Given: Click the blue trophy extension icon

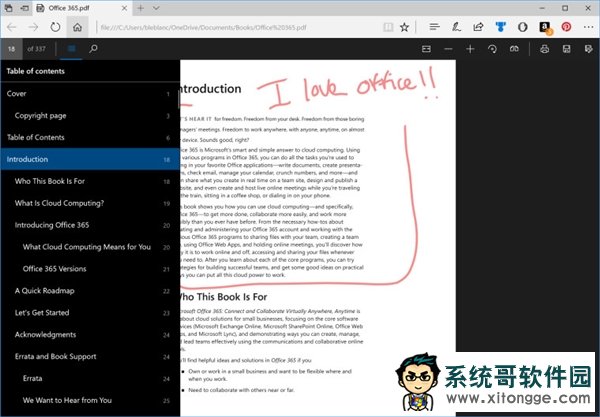Looking at the screenshot, I should click(500, 27).
